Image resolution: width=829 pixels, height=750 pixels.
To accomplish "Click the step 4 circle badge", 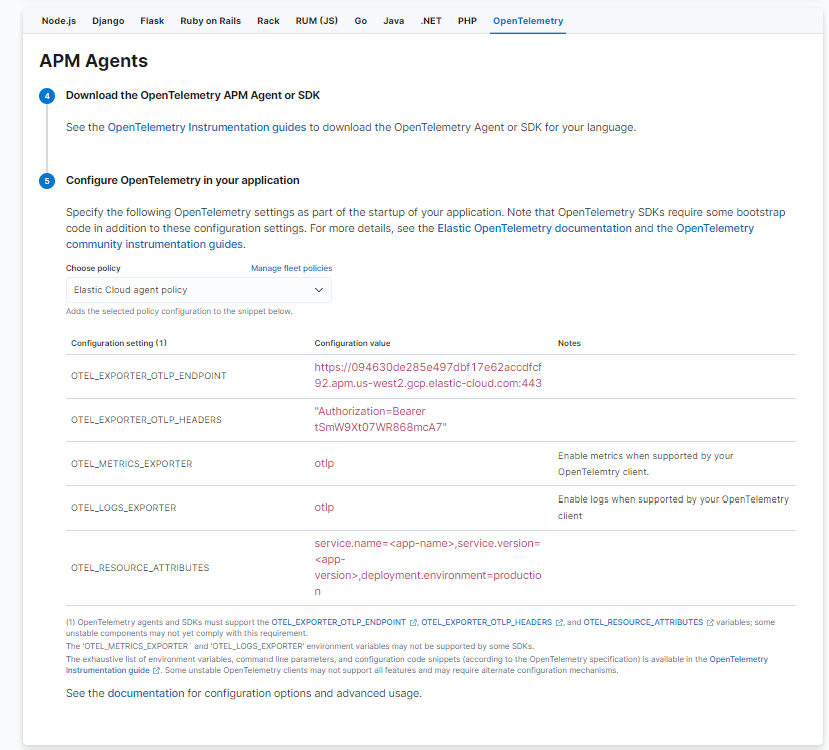I will tap(47, 96).
